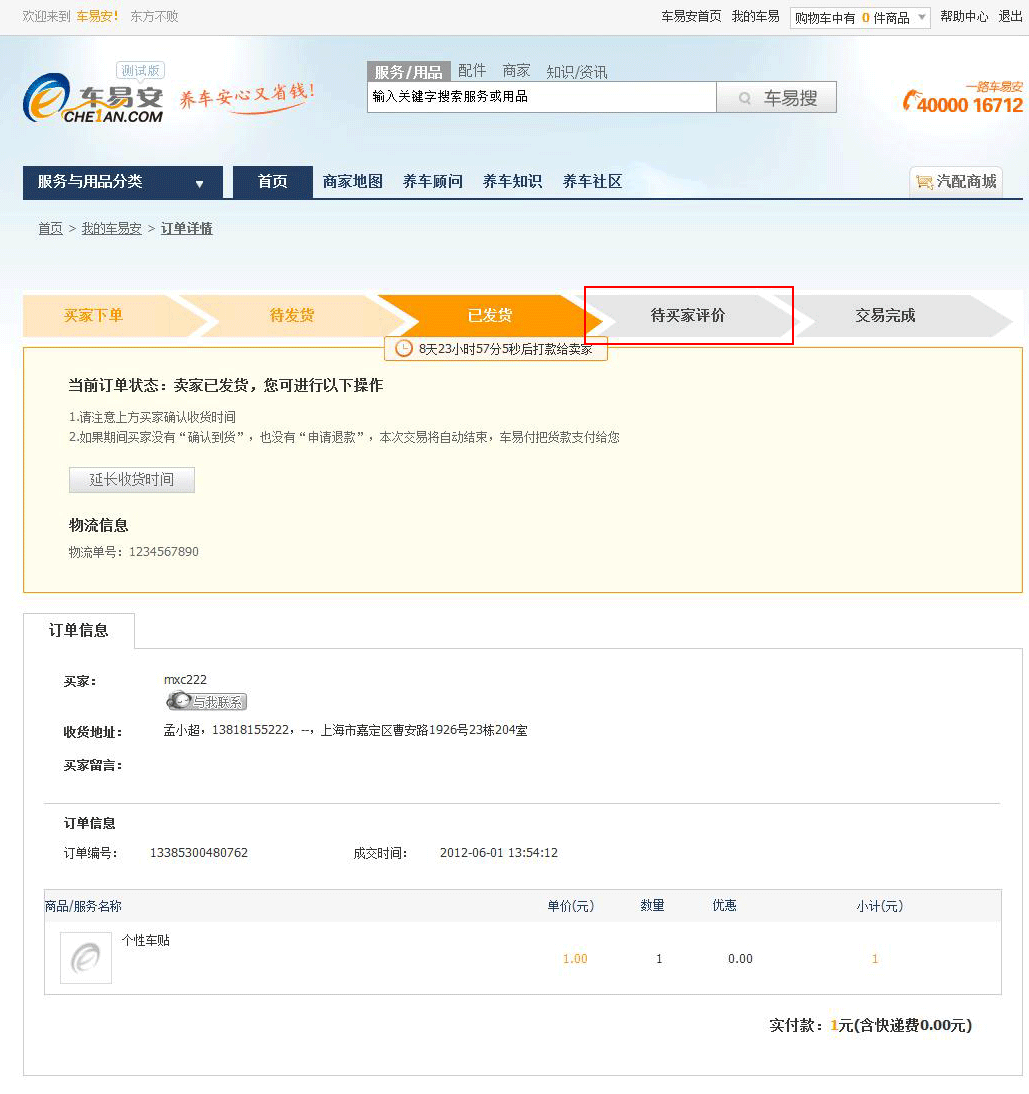Click the 养车安心又省钱 slogan graphic

point(247,98)
